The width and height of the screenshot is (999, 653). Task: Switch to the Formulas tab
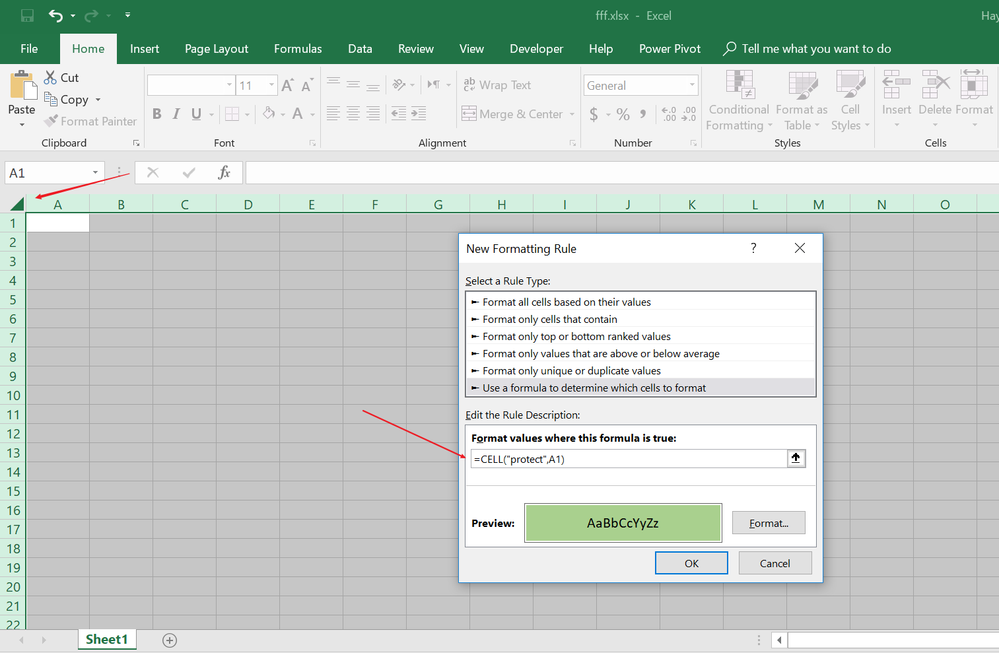coord(298,48)
